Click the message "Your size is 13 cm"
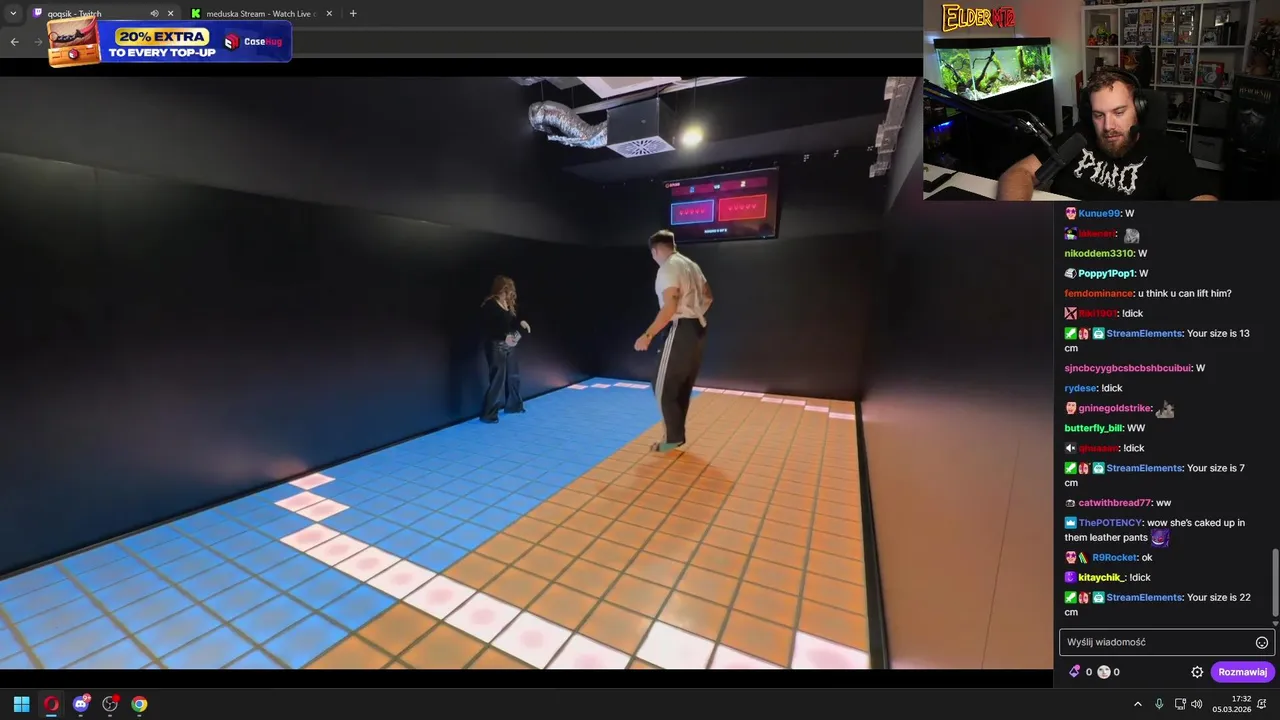The image size is (1280, 720). pos(1157,340)
